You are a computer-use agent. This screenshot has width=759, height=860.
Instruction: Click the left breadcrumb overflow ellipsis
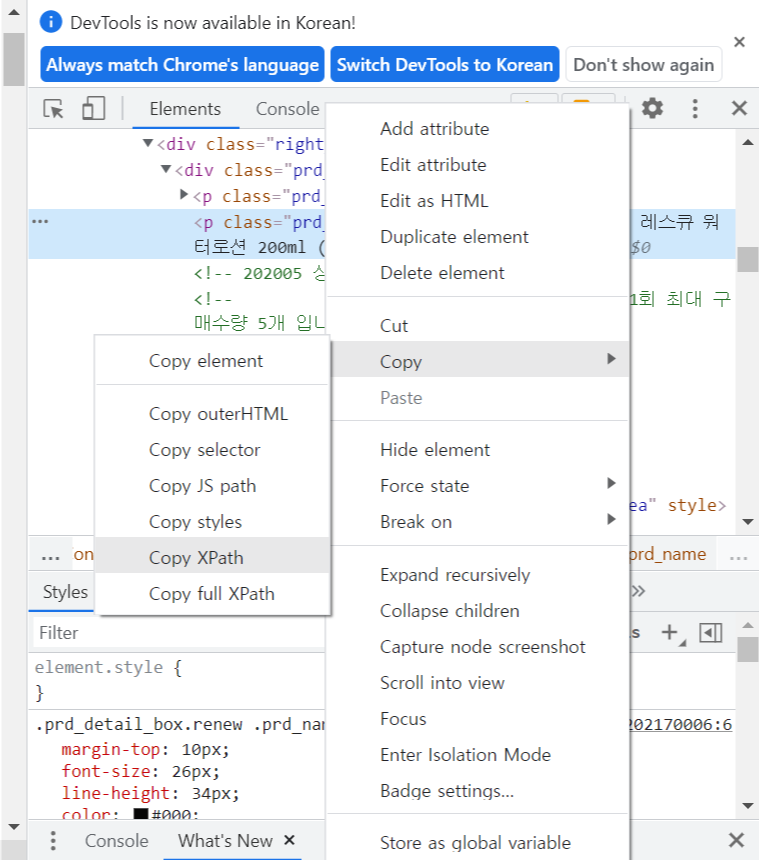[50, 557]
